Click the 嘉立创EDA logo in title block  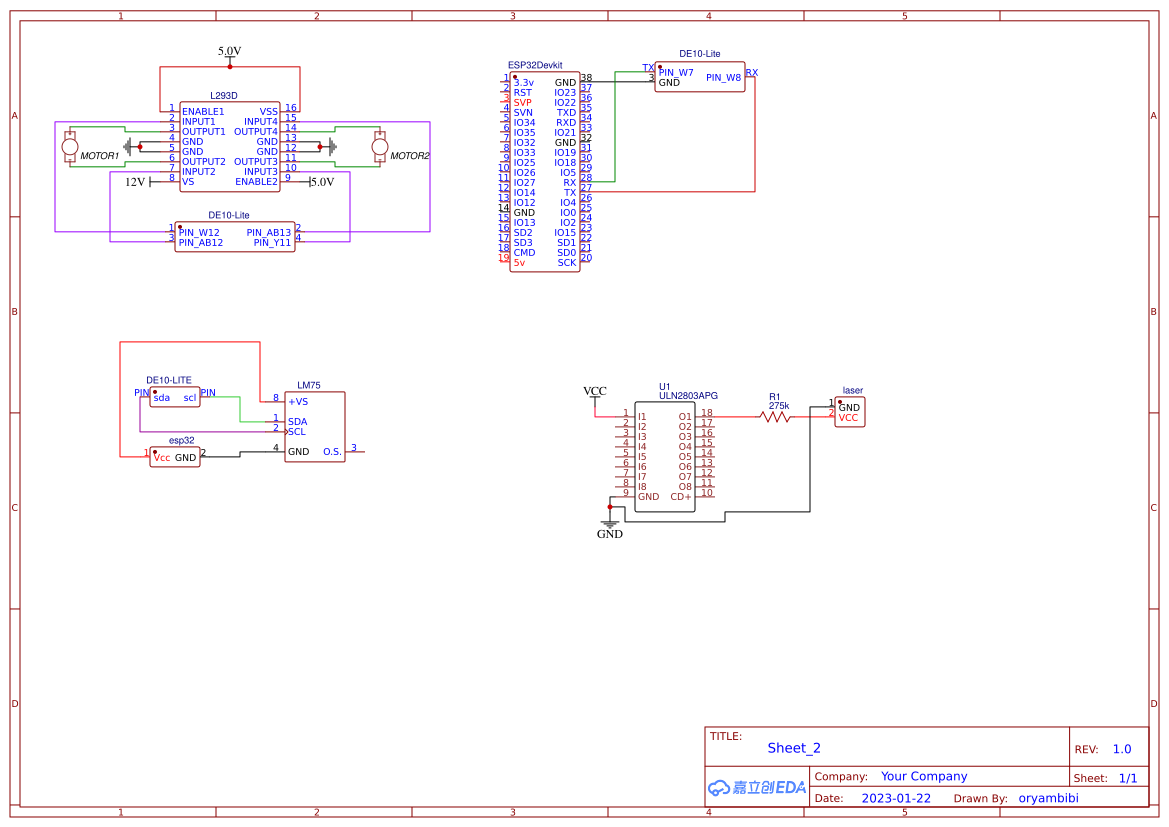[x=756, y=786]
